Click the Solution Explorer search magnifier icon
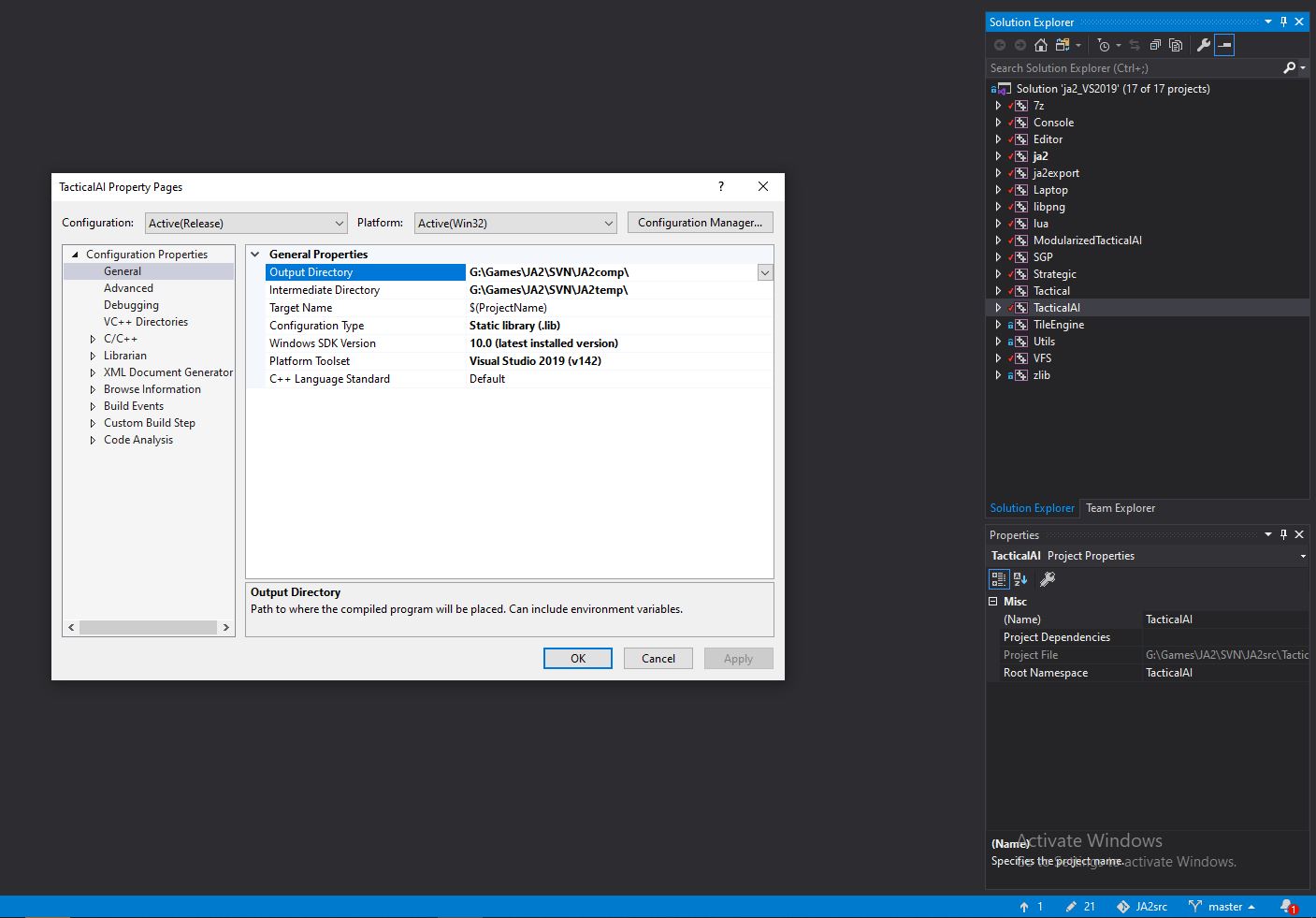The width and height of the screenshot is (1316, 918). 1290,67
